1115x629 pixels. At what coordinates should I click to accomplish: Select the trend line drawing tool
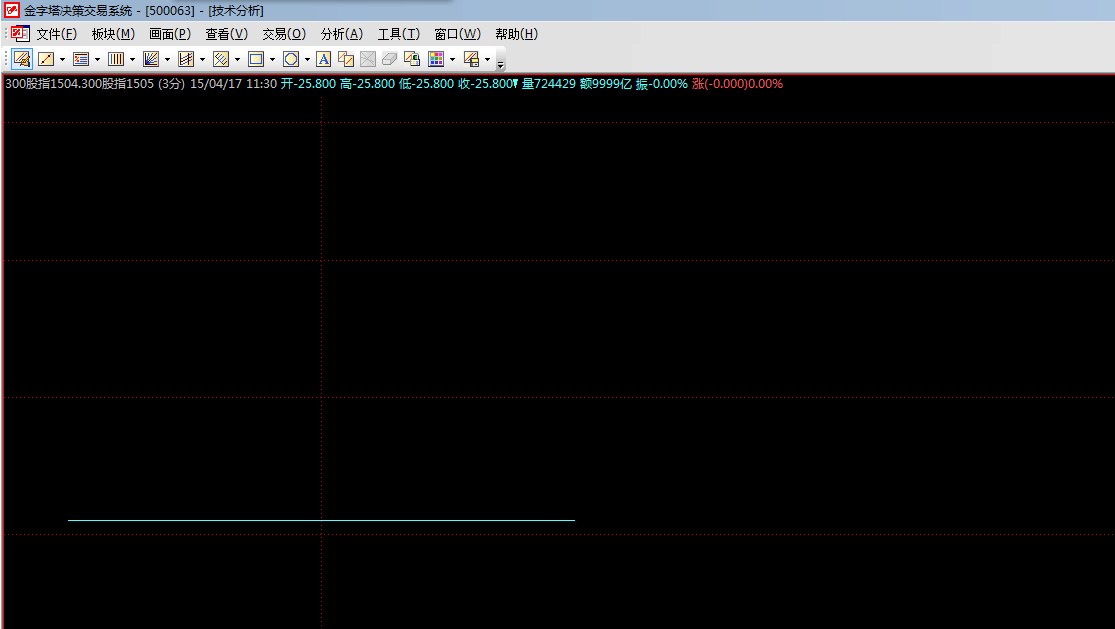(x=46, y=59)
